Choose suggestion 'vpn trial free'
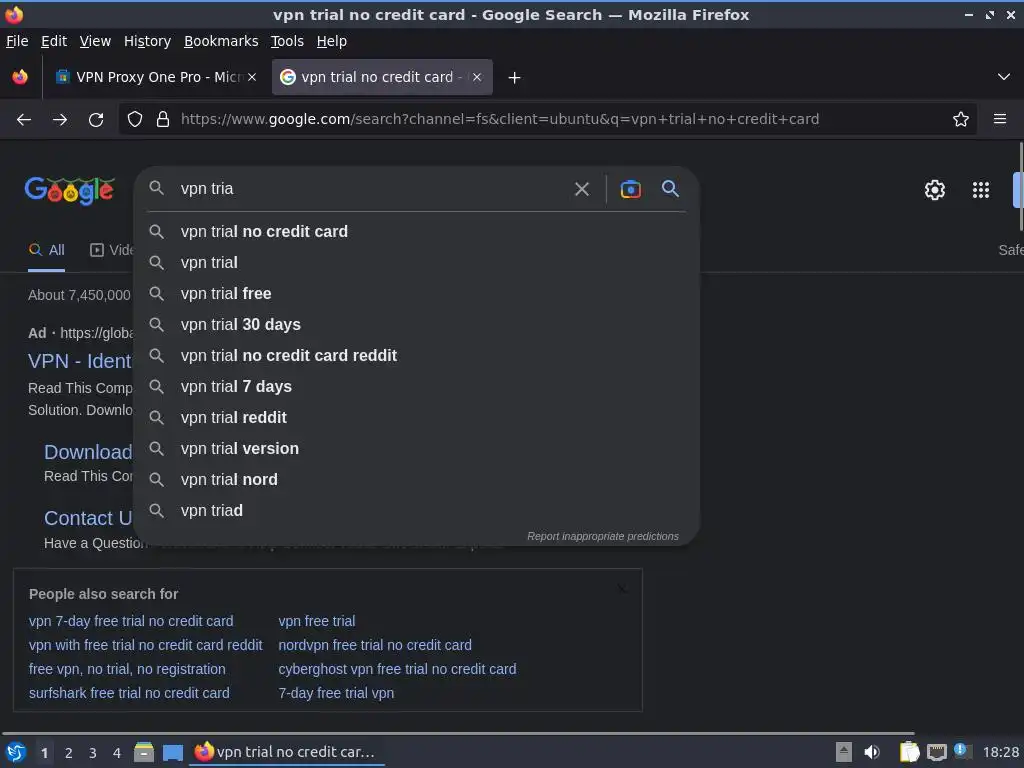This screenshot has width=1024, height=768. point(416,294)
